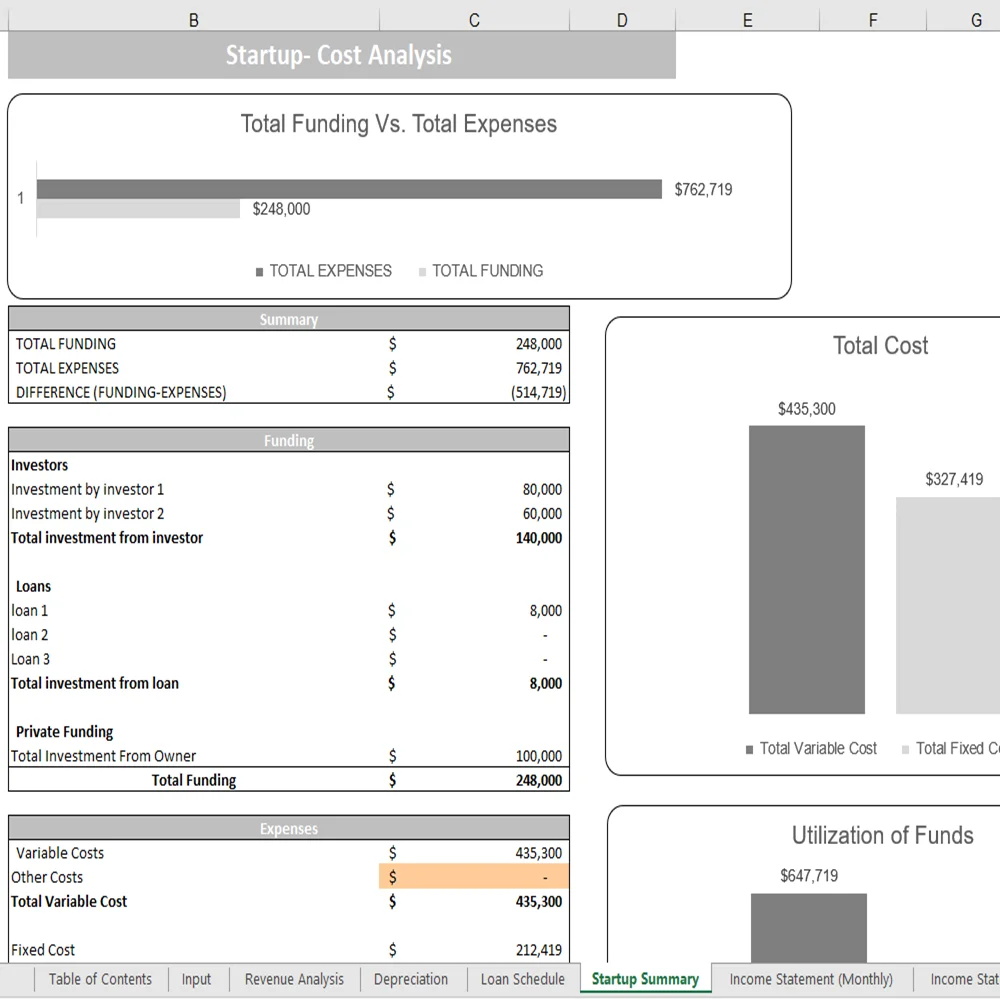Viewport: 1000px width, 1000px height.
Task: Click column C header to select it
Action: click(473, 19)
